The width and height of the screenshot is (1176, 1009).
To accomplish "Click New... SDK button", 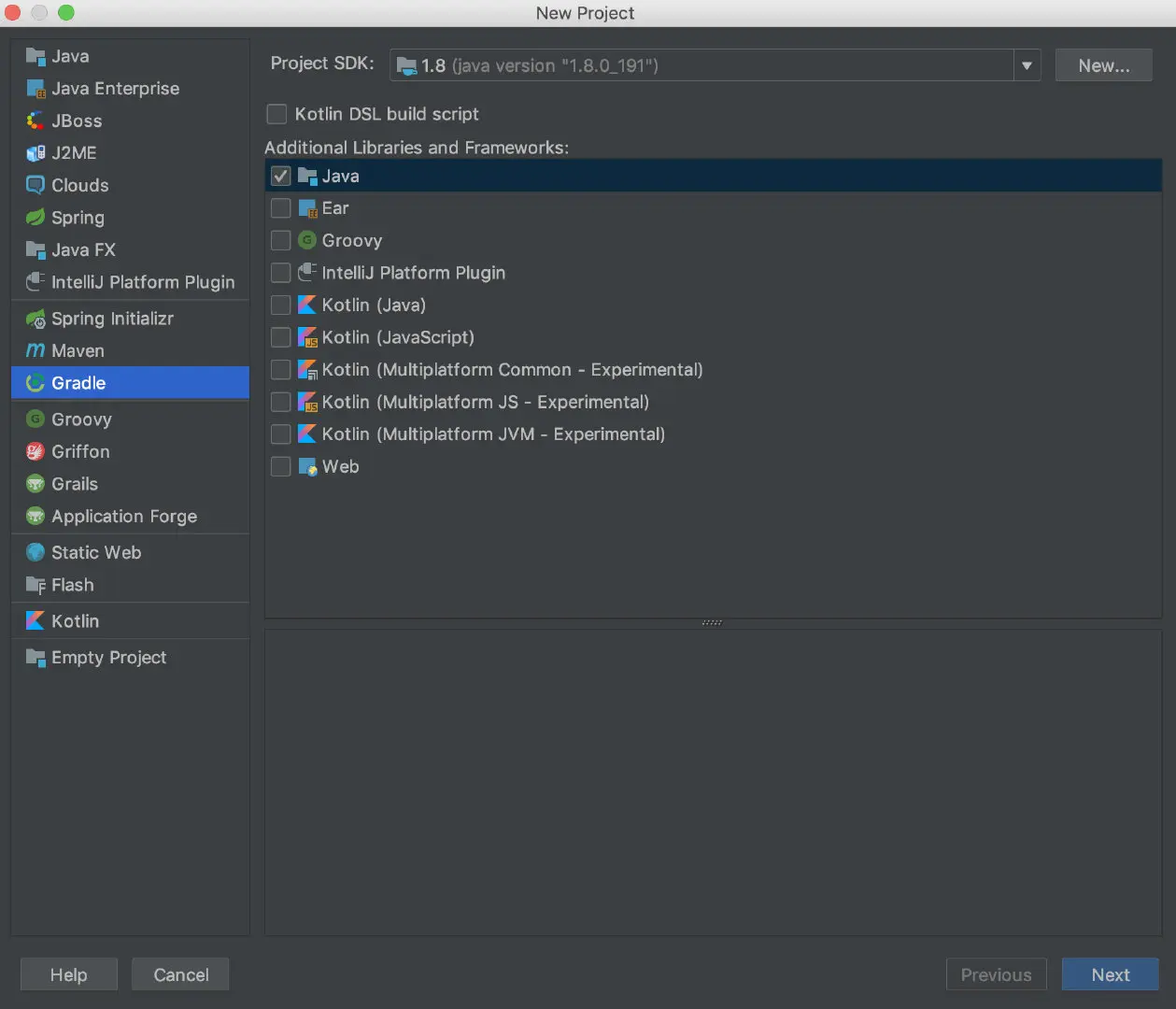I will pyautogui.click(x=1103, y=65).
